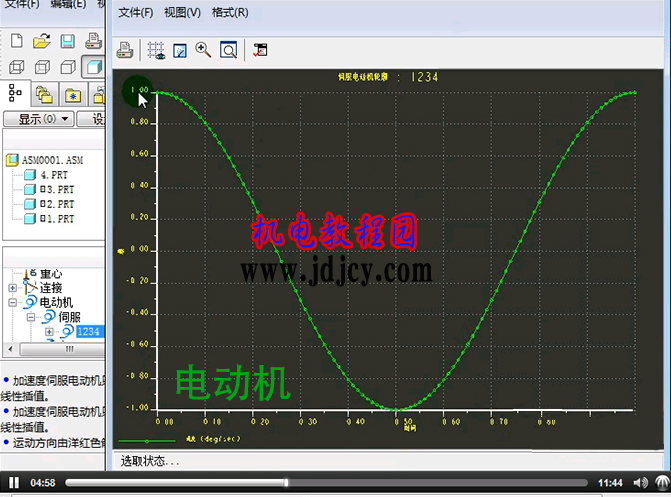Select 02.PRT in model tree
Image resolution: width=671 pixels, height=497 pixels.
pyautogui.click(x=57, y=204)
